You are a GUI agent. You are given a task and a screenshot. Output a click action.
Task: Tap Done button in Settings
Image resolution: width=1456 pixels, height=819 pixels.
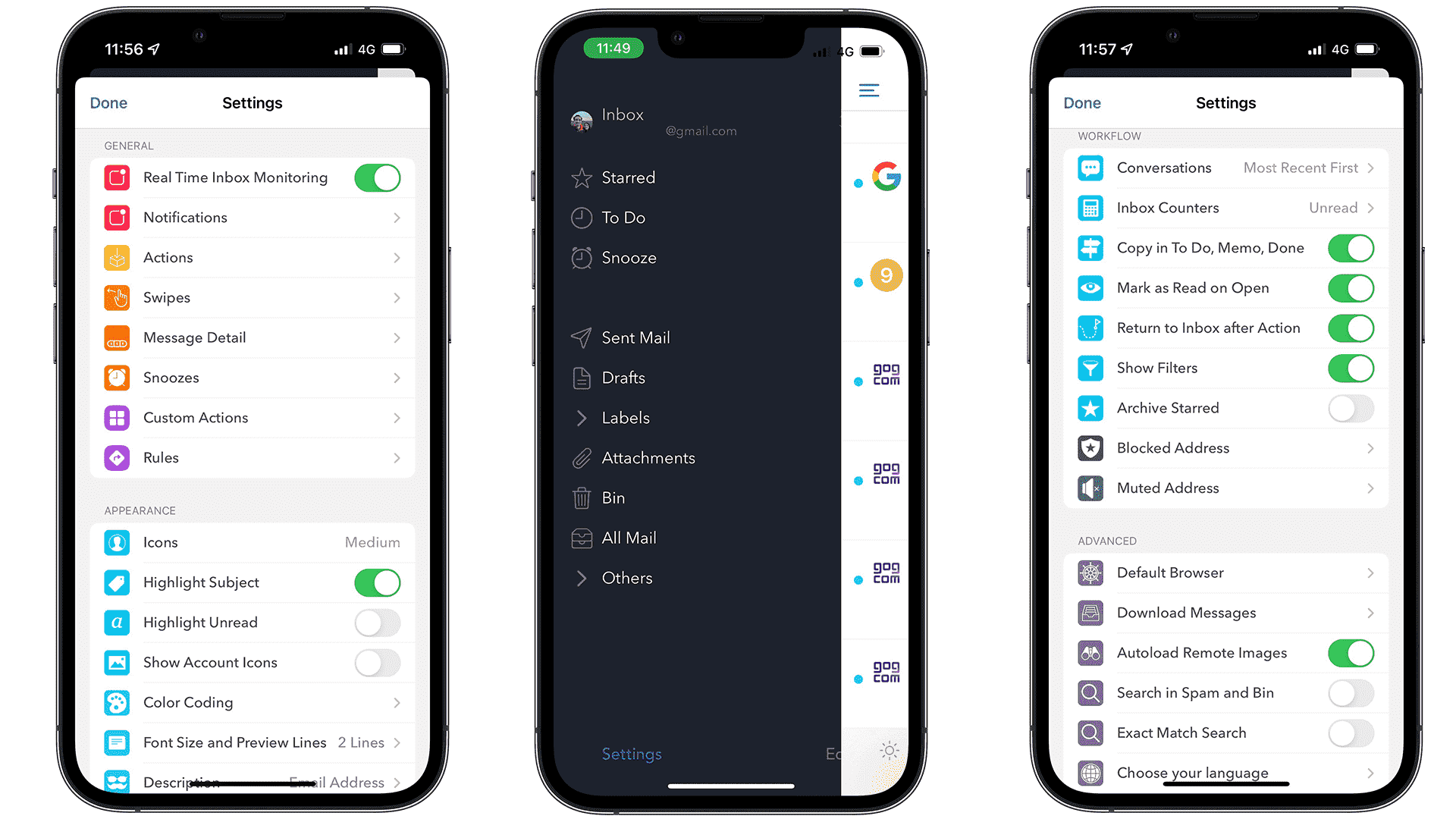(x=110, y=102)
